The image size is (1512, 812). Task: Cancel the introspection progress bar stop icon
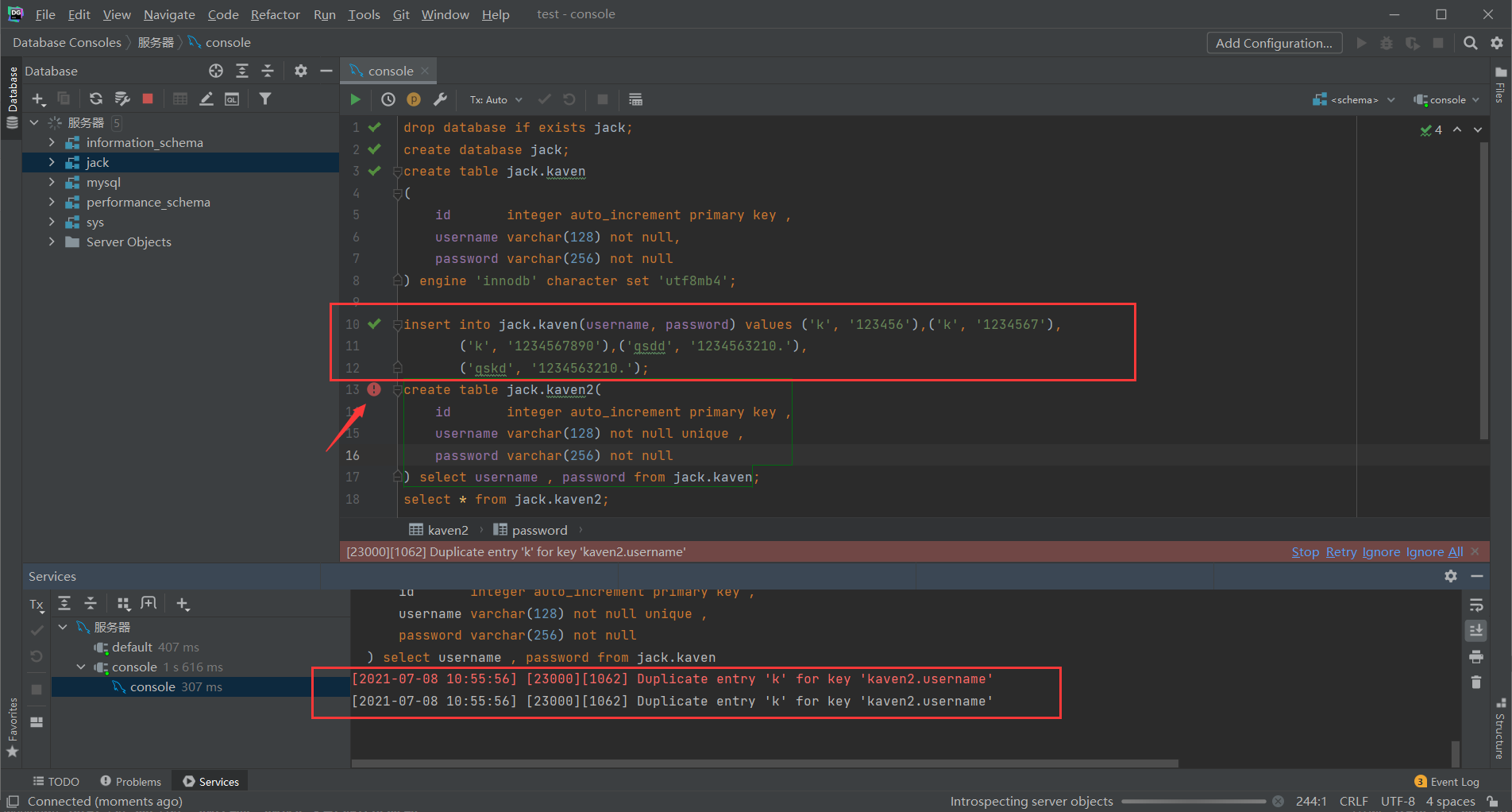1278,802
